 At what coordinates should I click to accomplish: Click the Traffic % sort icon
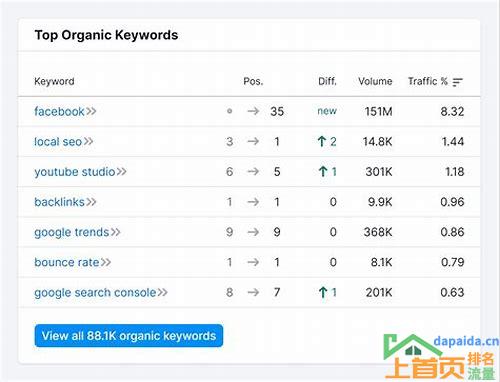click(458, 82)
